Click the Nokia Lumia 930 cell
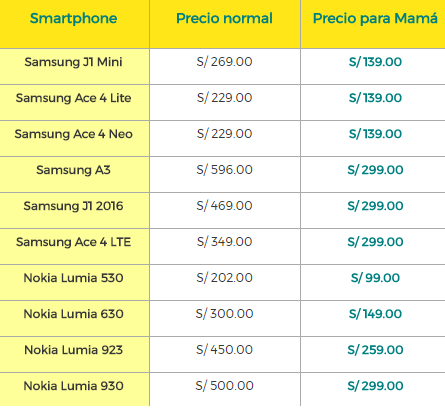 pos(73,386)
